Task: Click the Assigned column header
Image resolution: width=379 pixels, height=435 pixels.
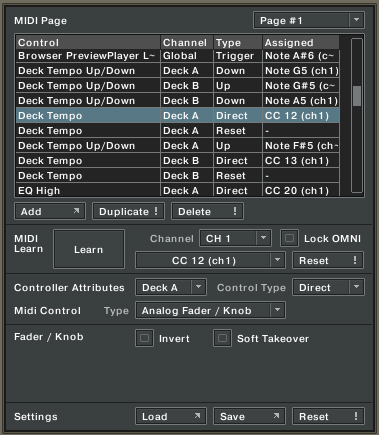Action: tap(301, 42)
